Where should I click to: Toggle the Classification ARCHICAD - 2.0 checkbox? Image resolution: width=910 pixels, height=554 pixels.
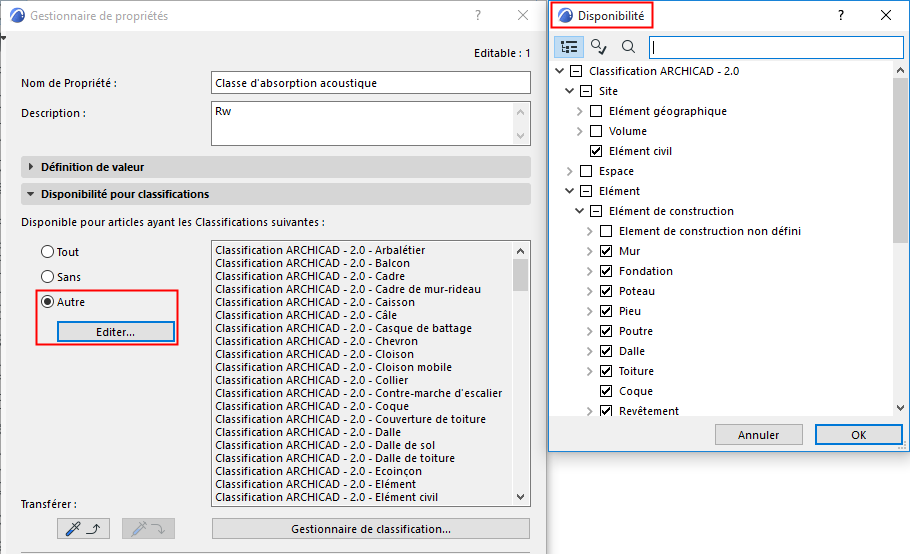[576, 71]
